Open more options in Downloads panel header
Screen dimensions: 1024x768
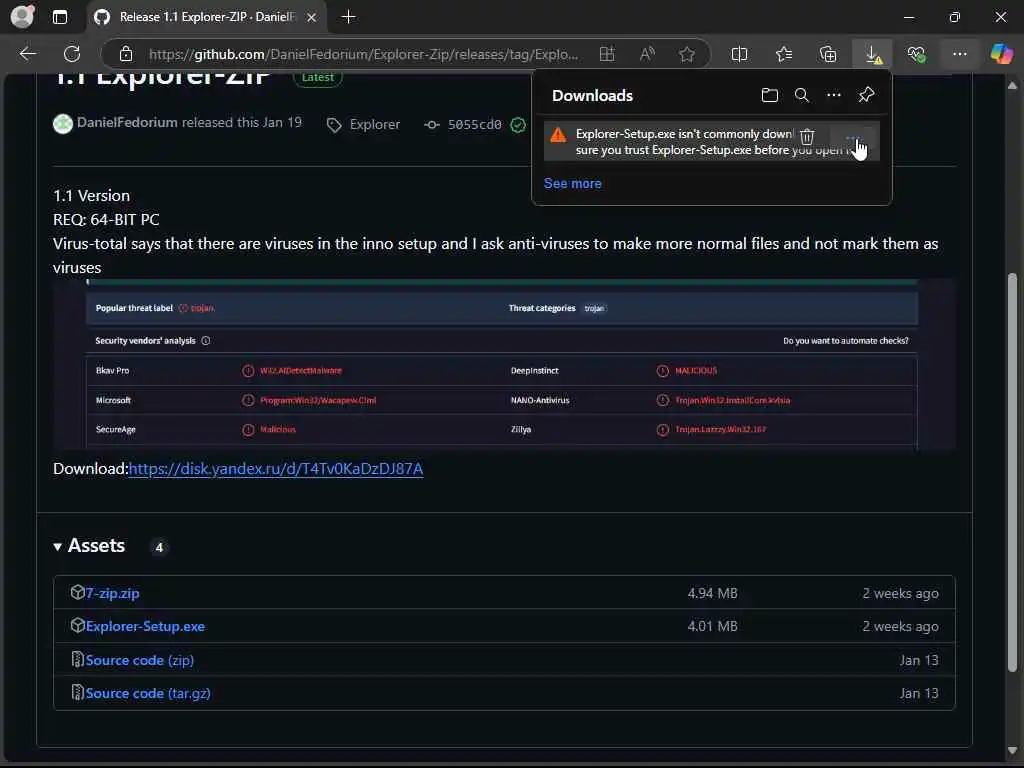pos(834,95)
